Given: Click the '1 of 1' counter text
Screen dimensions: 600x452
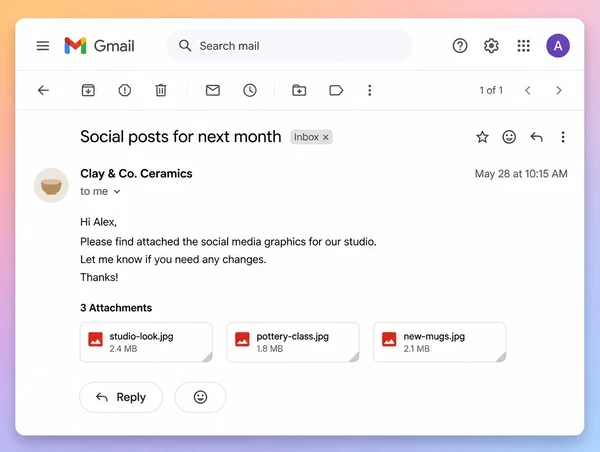Looking at the screenshot, I should [491, 90].
